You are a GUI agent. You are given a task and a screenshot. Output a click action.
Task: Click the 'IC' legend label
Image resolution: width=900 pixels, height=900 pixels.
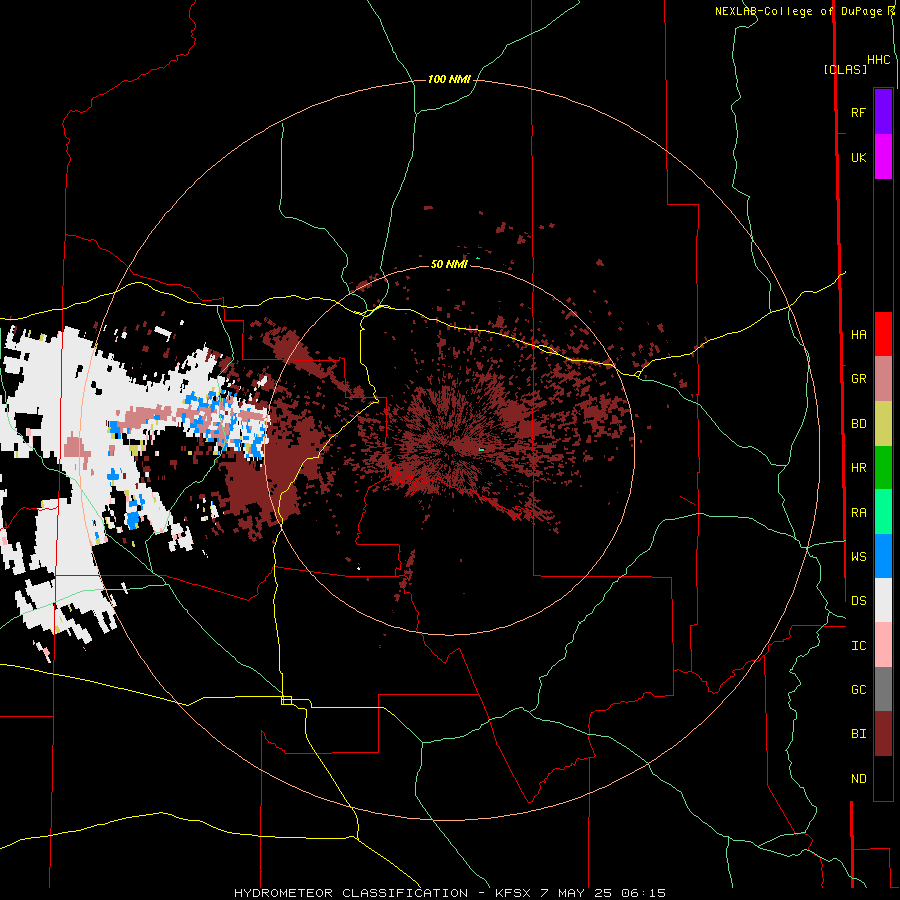click(858, 645)
